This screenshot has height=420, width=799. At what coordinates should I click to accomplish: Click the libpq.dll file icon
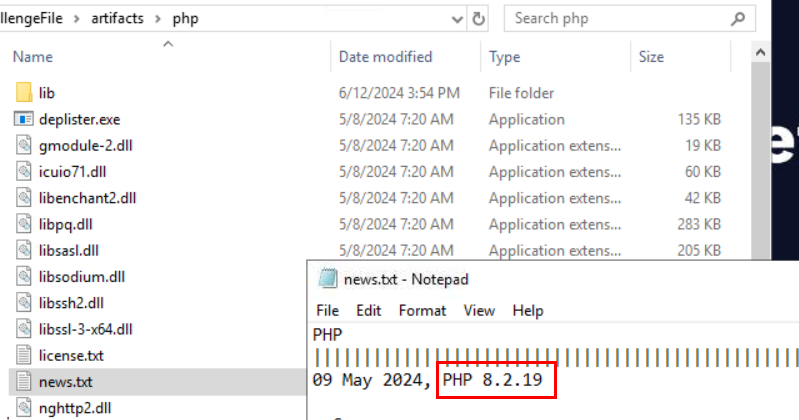point(23,224)
